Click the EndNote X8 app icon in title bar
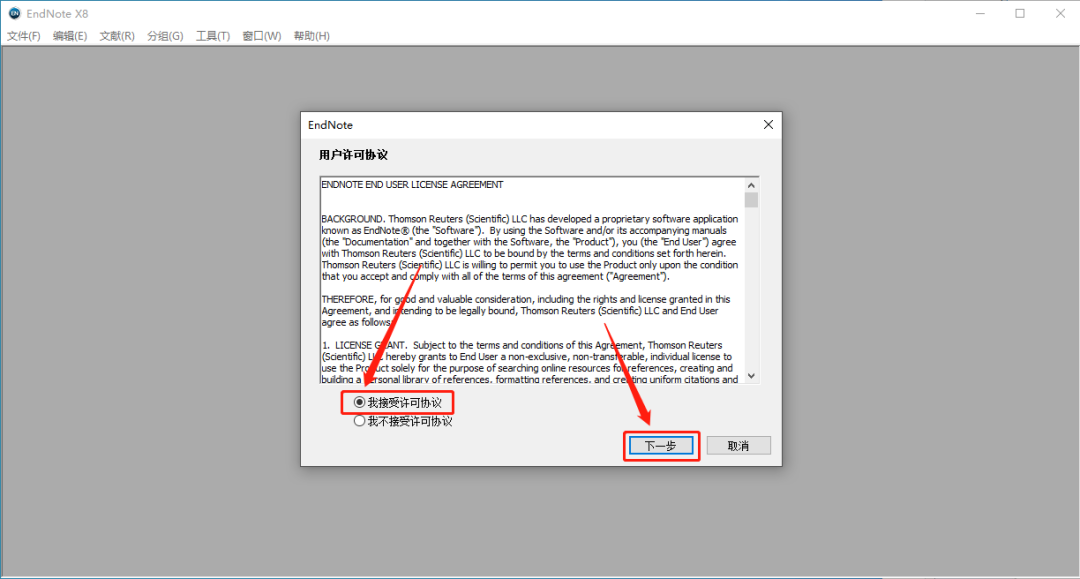The width and height of the screenshot is (1080, 579). coord(14,13)
